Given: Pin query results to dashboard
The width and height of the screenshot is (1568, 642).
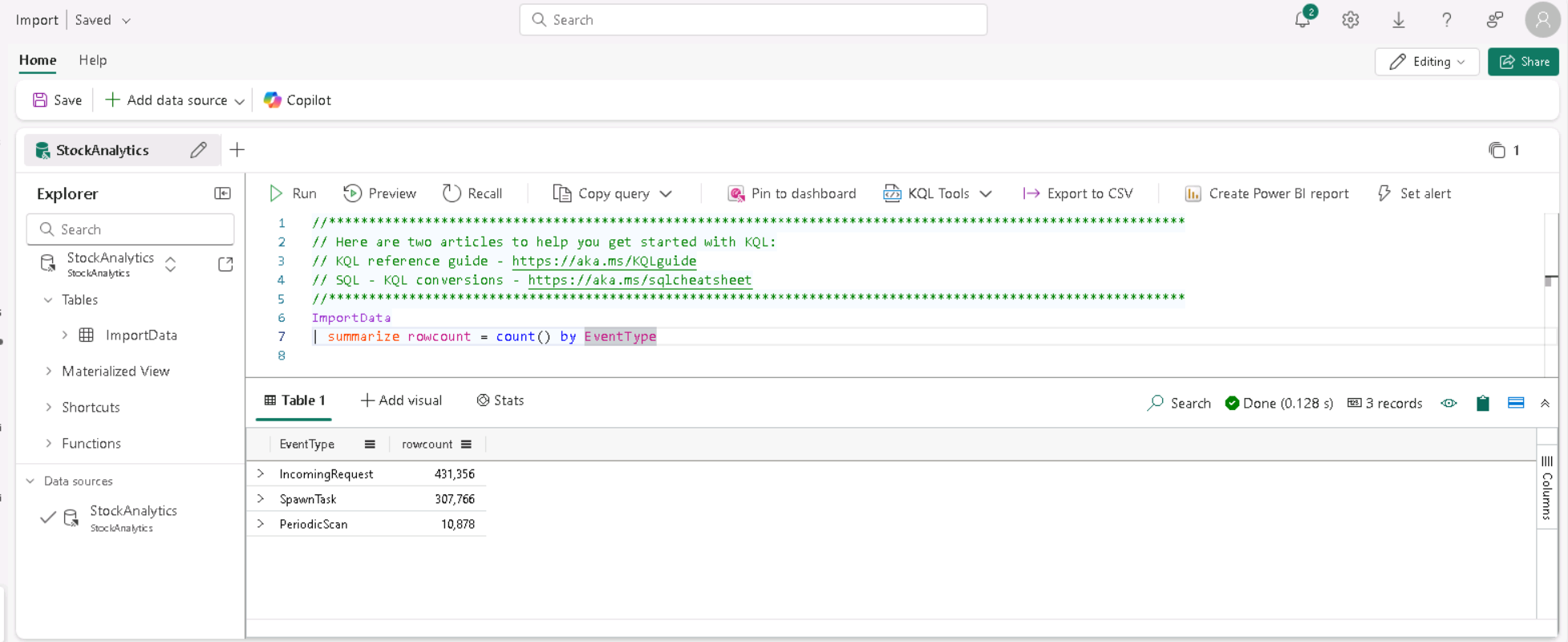Looking at the screenshot, I should [792, 193].
